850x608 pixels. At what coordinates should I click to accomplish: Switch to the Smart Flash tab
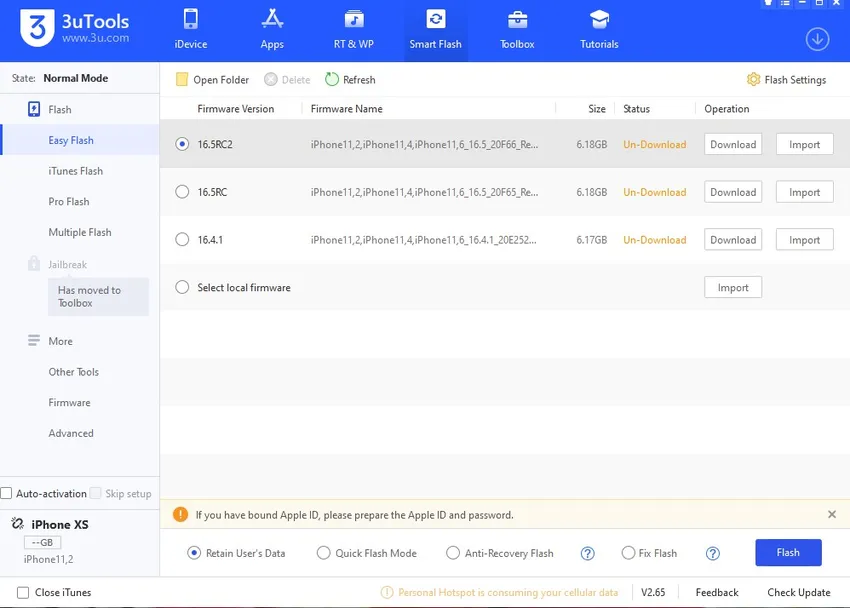tap(435, 29)
